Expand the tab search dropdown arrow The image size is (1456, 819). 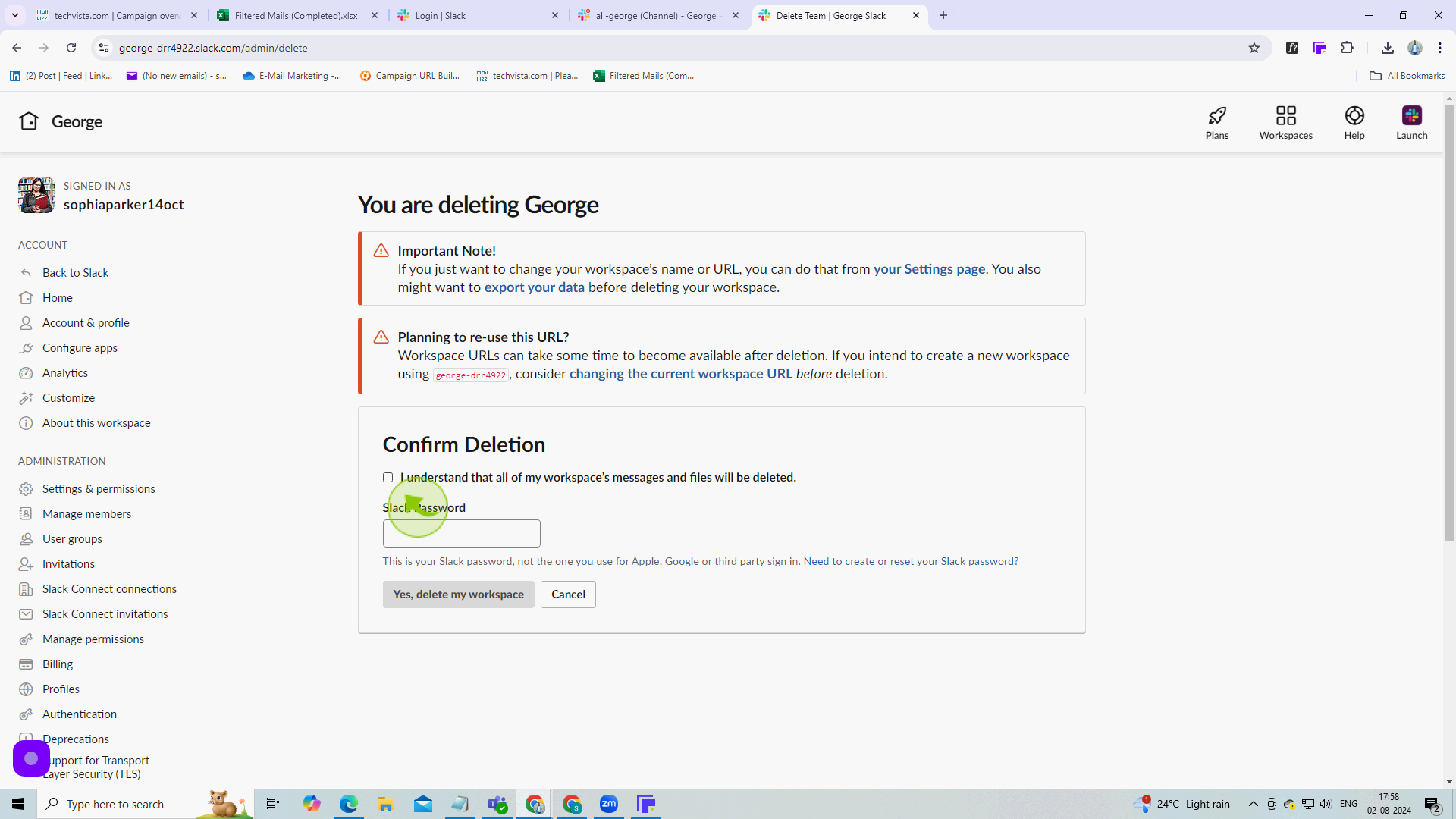tap(14, 15)
